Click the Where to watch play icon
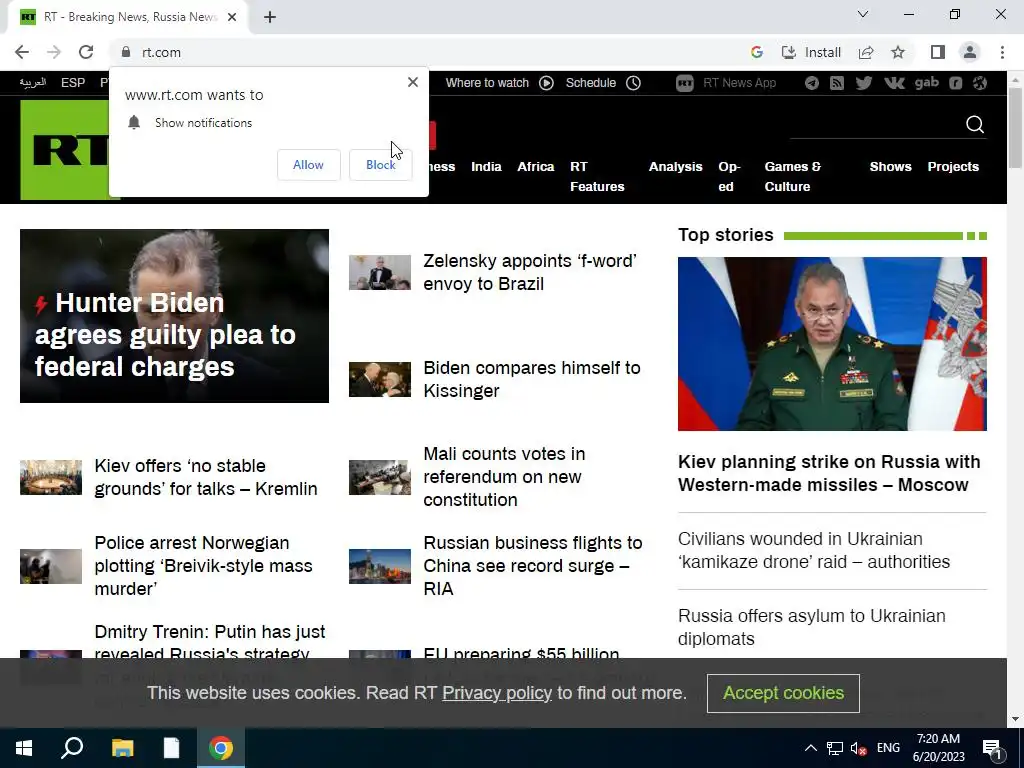The image size is (1024, 768). (547, 83)
